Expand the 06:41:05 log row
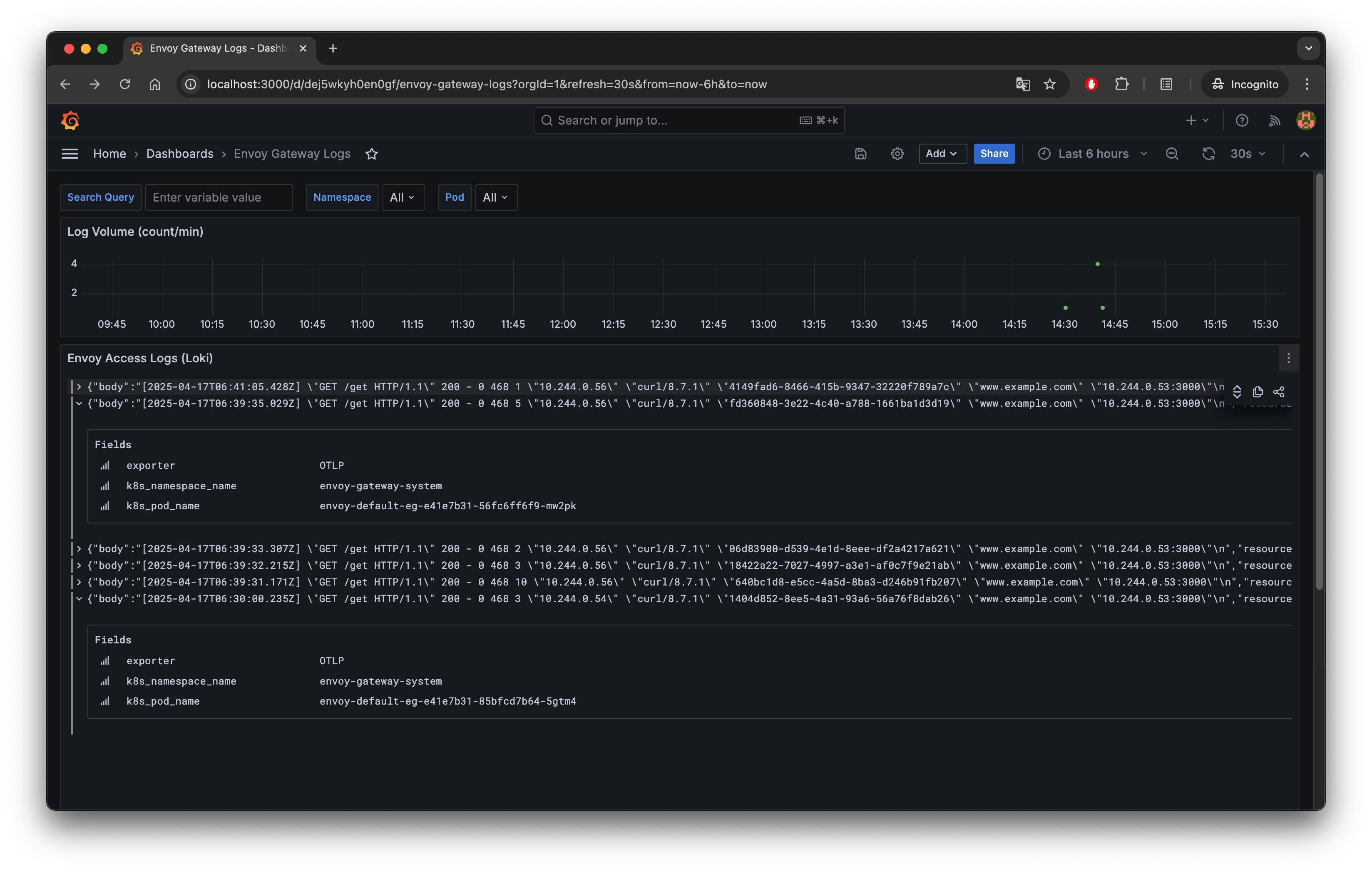Screen dimensions: 1372x872 click(x=79, y=387)
